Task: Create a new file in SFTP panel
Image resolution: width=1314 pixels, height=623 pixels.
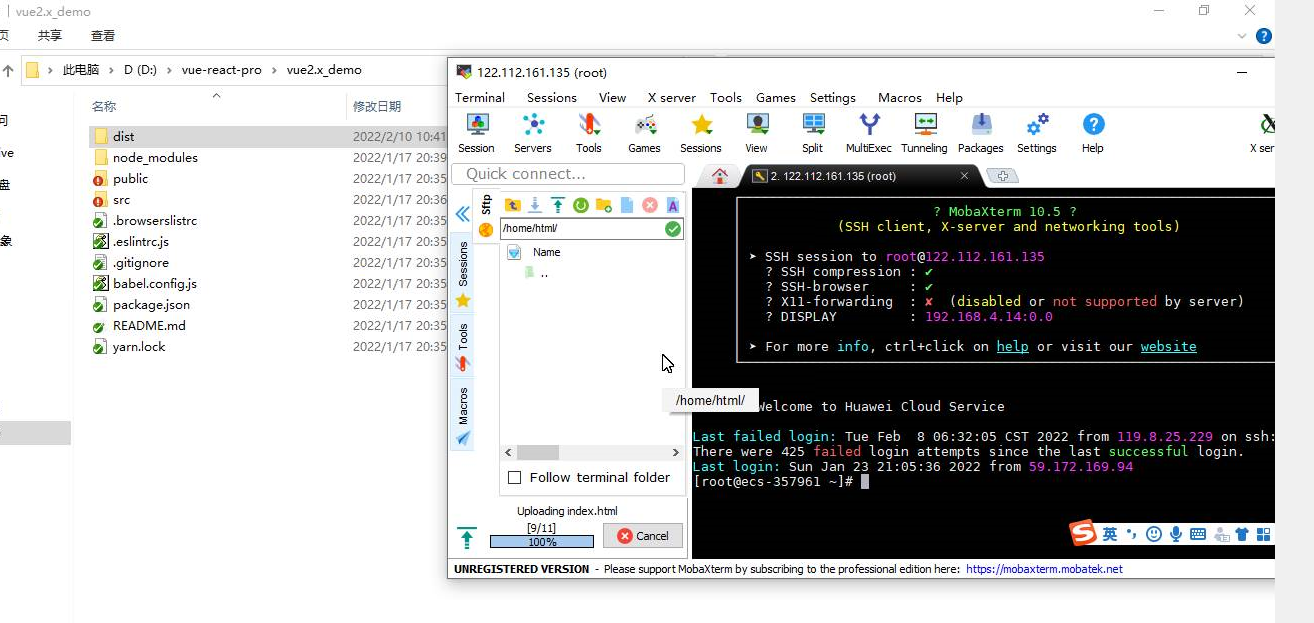Action: [627, 205]
